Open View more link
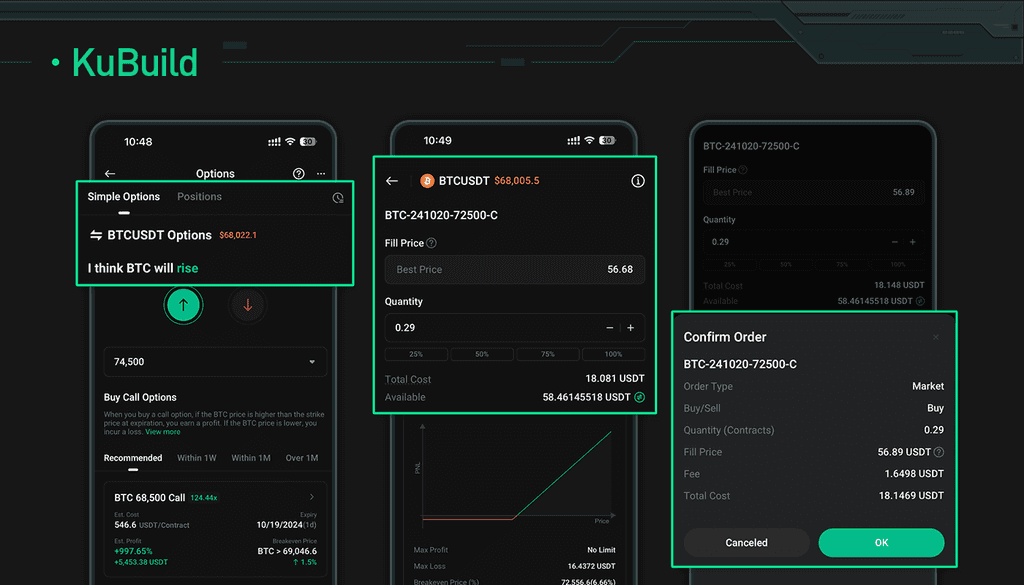This screenshot has width=1024, height=585. point(163,432)
